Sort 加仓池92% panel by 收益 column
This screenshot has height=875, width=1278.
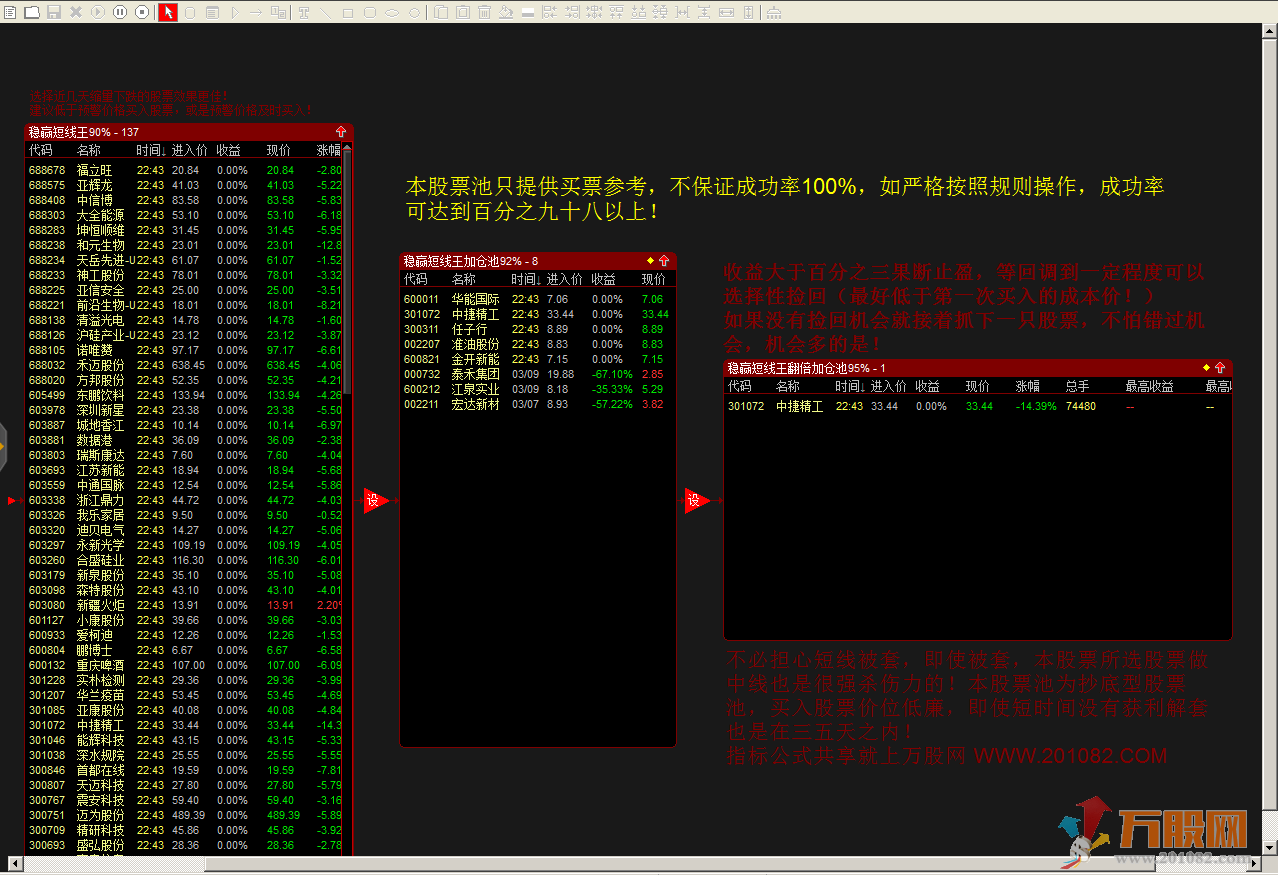coord(603,279)
